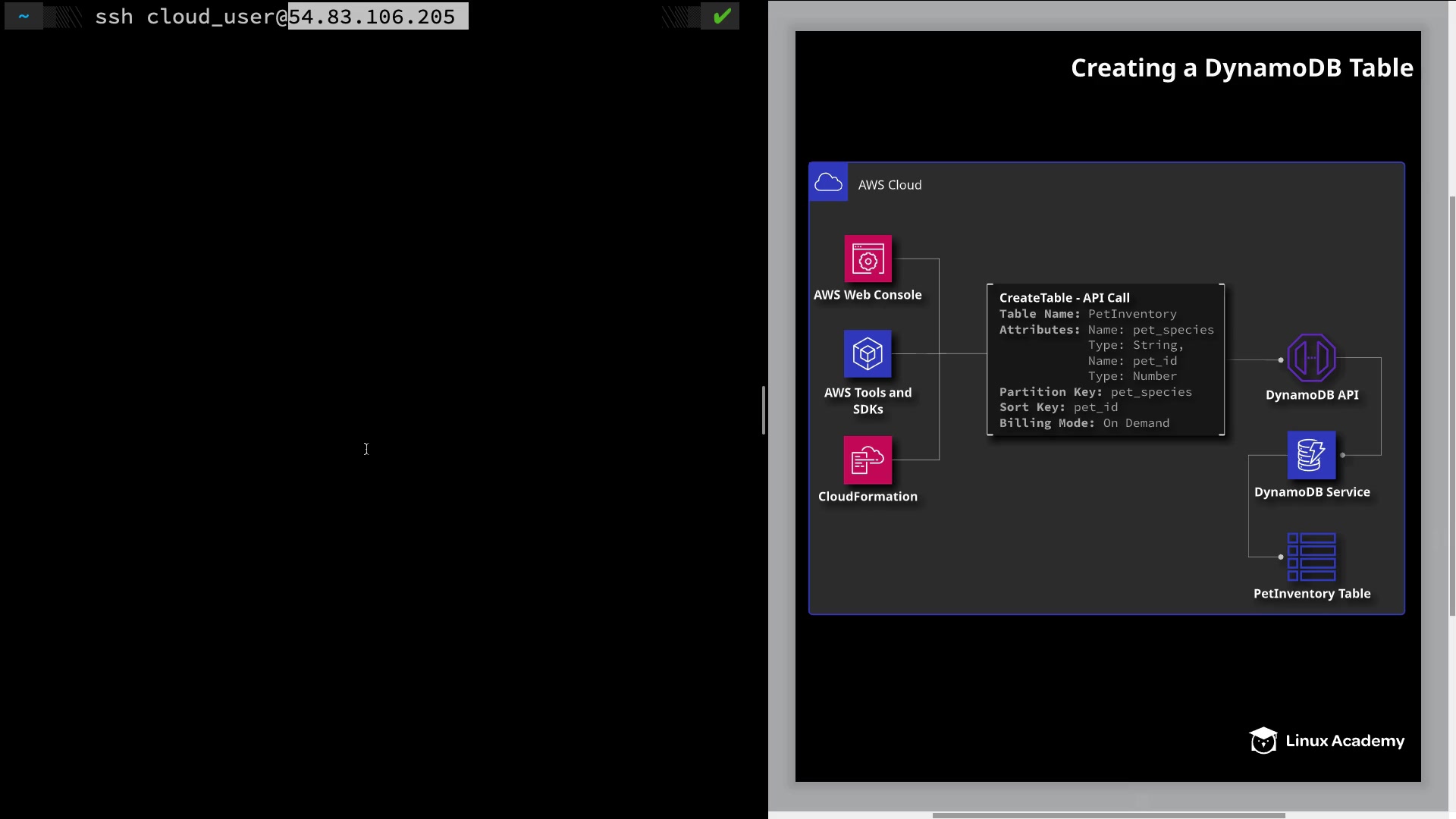Click the bottom horizontal scrollbar thumb
Image resolution: width=1456 pixels, height=819 pixels.
click(x=1108, y=815)
